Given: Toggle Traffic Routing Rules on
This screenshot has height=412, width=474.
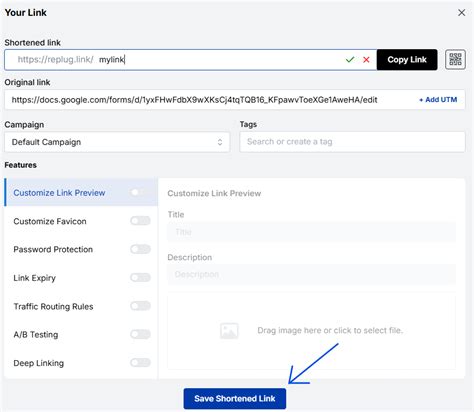Looking at the screenshot, I should point(140,306).
